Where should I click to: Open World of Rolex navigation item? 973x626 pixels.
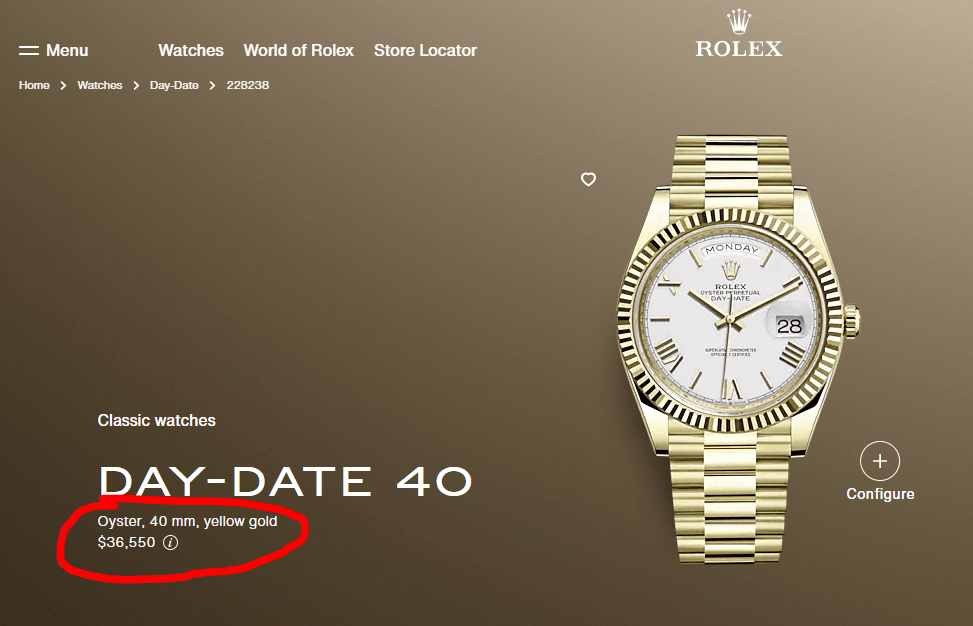tap(298, 50)
